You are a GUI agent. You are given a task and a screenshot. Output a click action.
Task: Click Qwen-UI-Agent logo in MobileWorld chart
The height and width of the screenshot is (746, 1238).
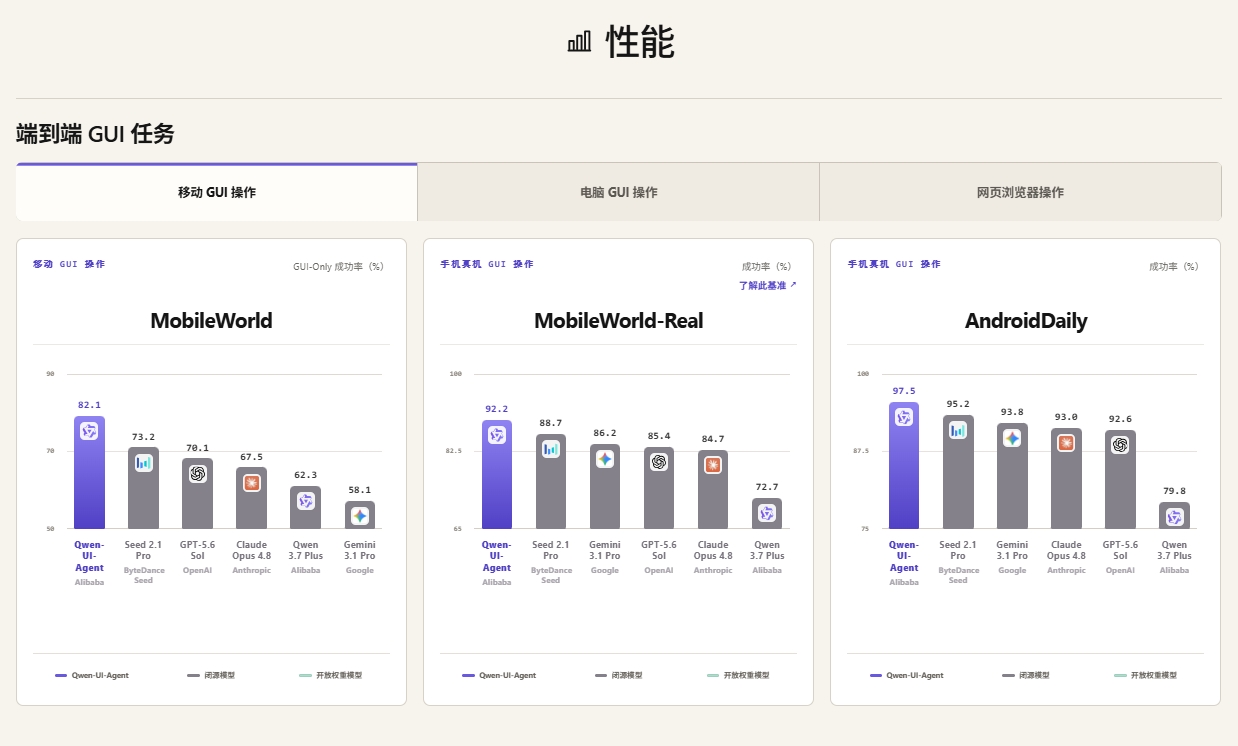[x=89, y=431]
